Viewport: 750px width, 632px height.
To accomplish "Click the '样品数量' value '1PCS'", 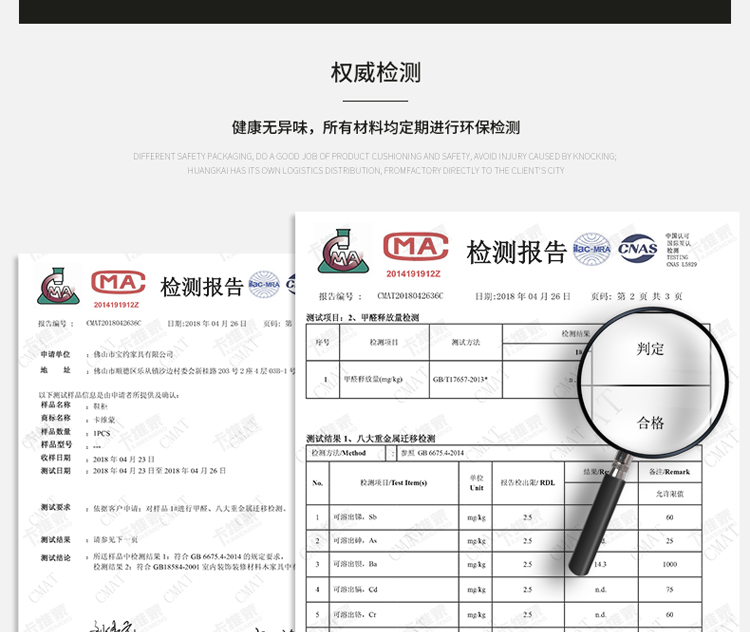I will click(x=101, y=433).
